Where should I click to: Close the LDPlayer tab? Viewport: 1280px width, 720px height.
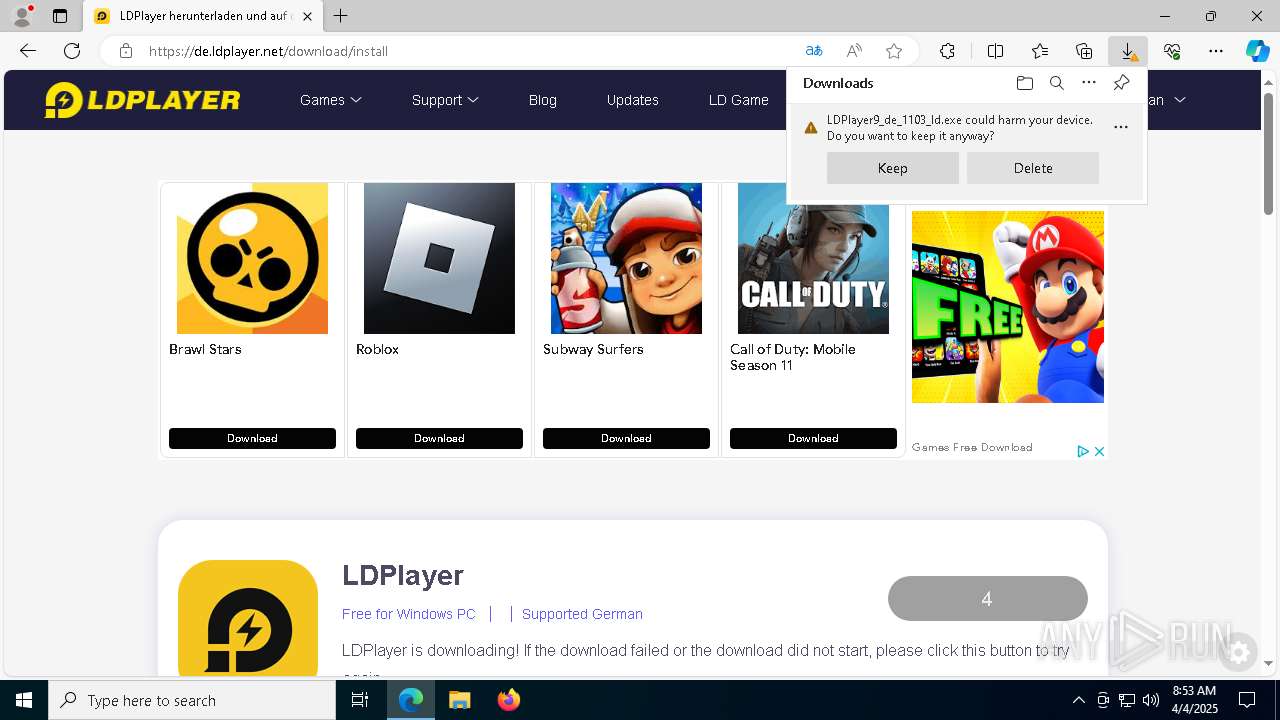click(308, 16)
